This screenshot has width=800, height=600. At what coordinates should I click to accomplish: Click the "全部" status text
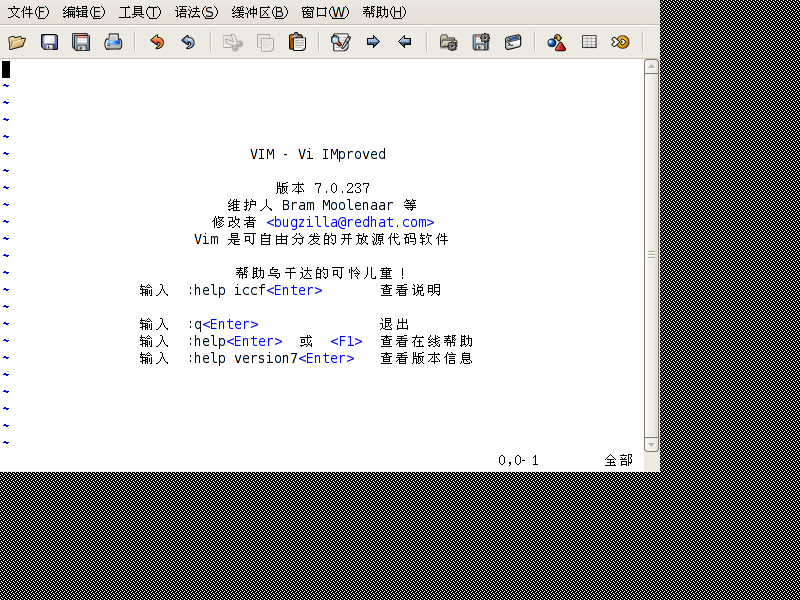618,461
